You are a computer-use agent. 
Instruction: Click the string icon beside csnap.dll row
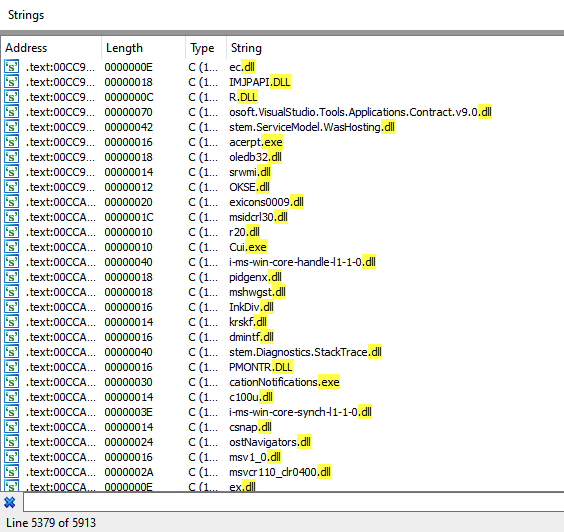click(12, 427)
